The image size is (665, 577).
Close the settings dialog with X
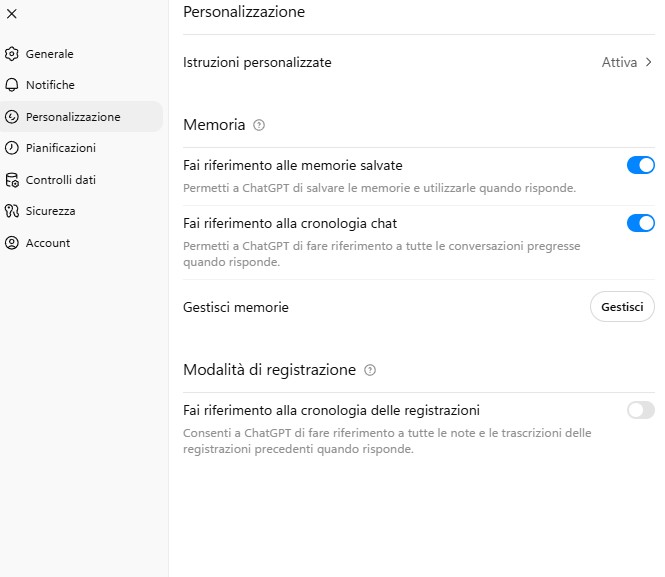(x=12, y=14)
